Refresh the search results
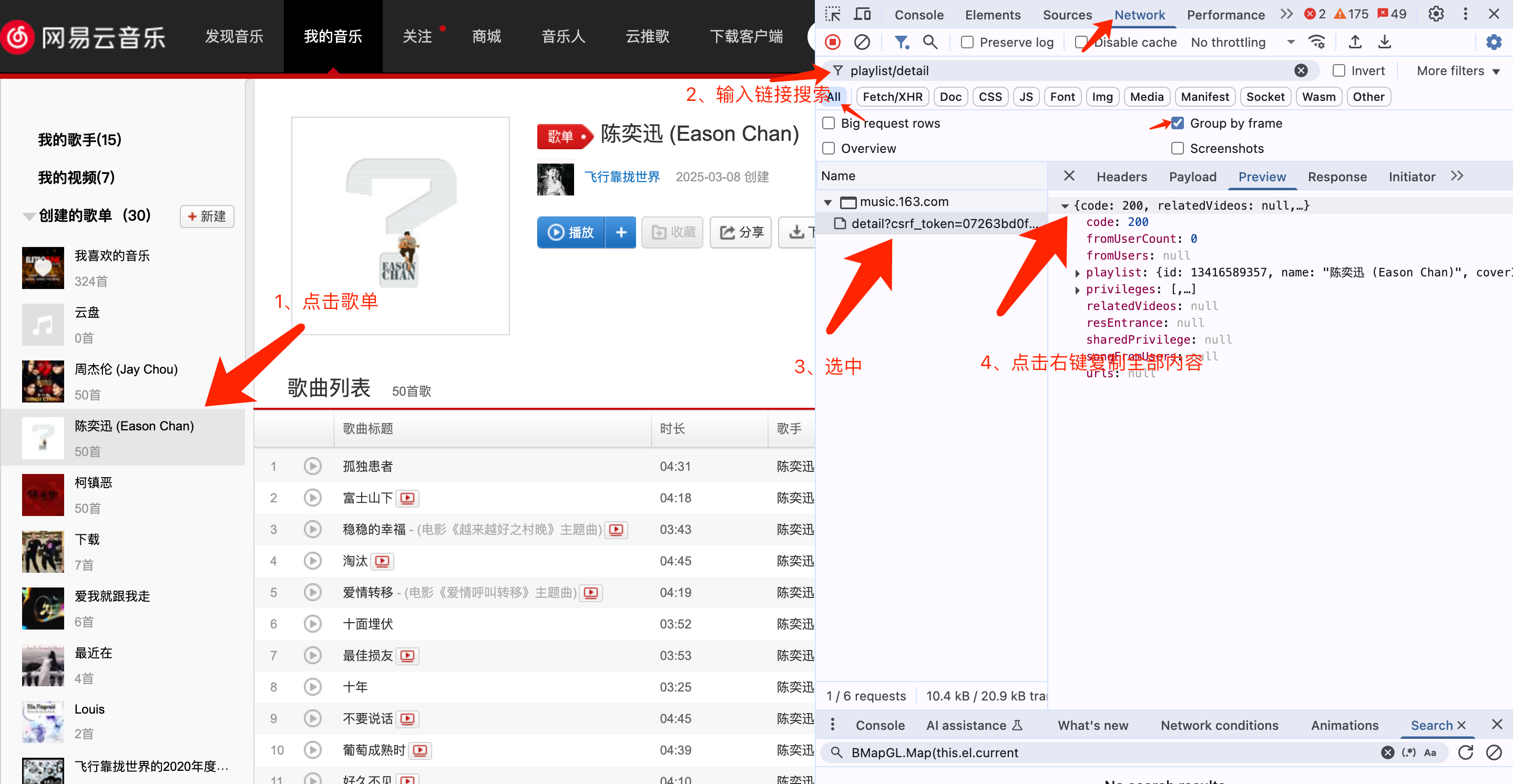This screenshot has width=1513, height=784. (1466, 752)
